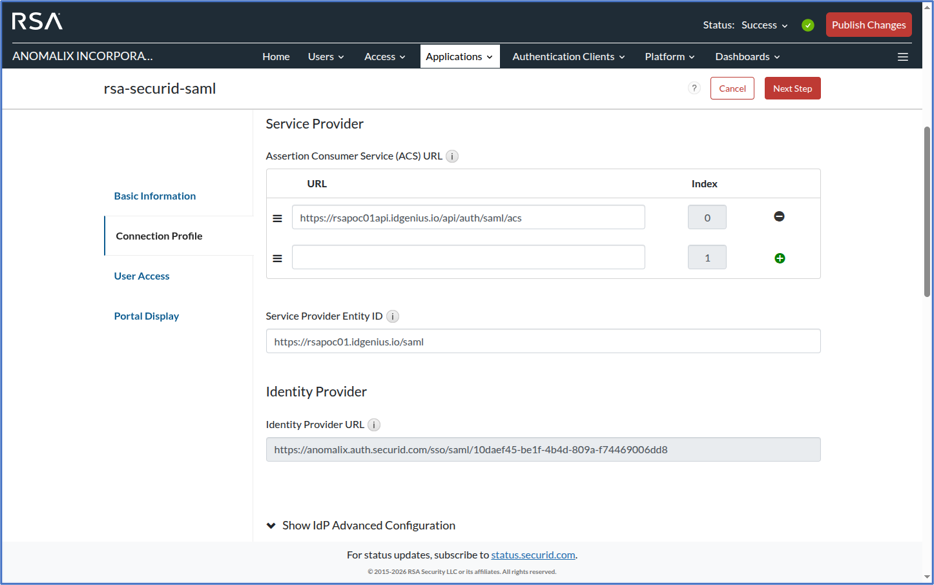Open the hamburger menu in navigation bar
Screen dimensions: 934x585
tap(902, 57)
